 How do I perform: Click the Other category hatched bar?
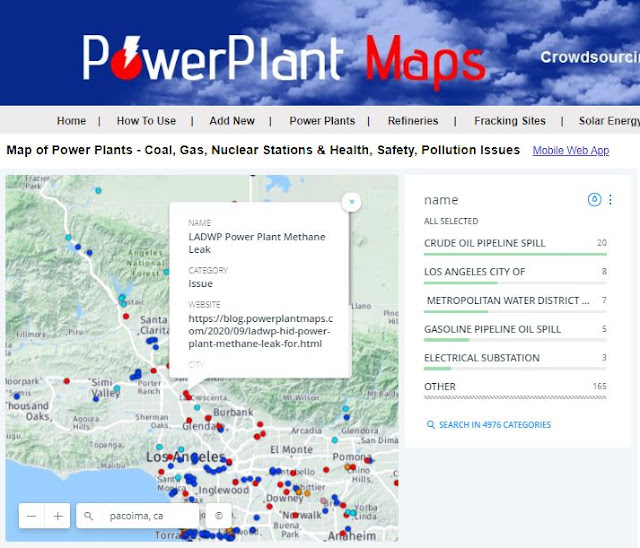point(515,397)
